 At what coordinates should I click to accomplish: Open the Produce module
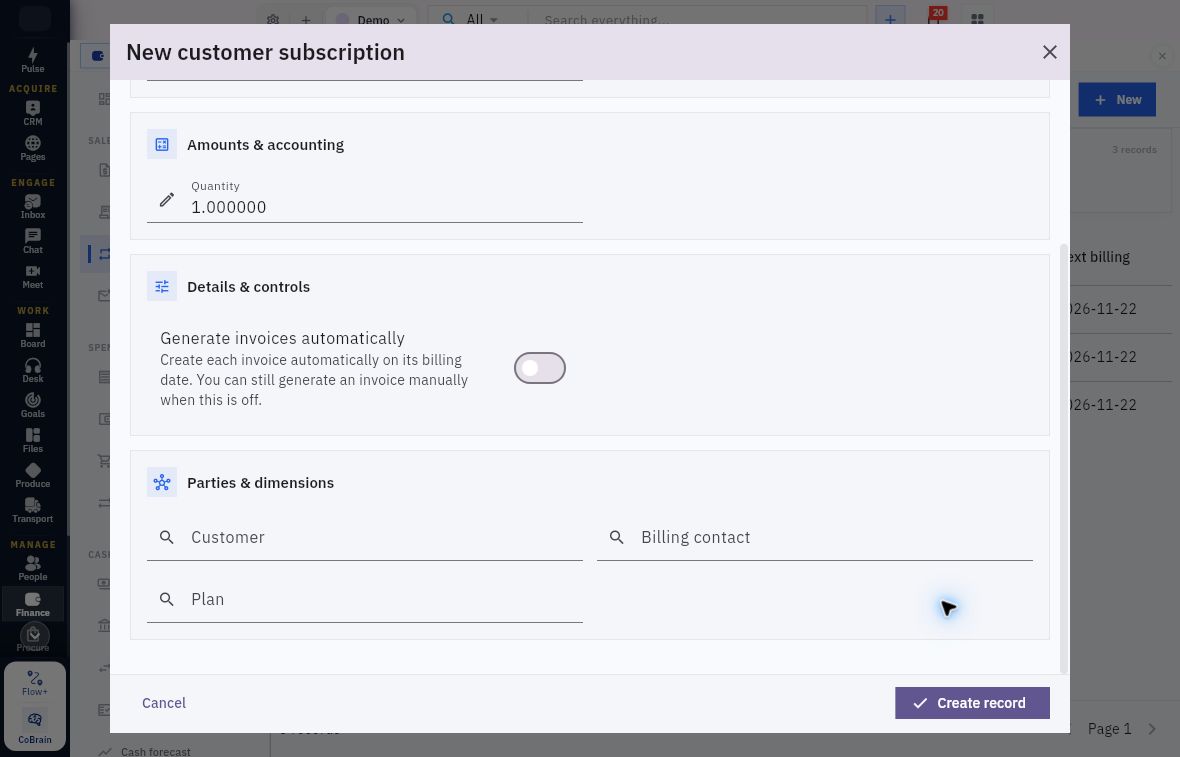(x=32, y=476)
